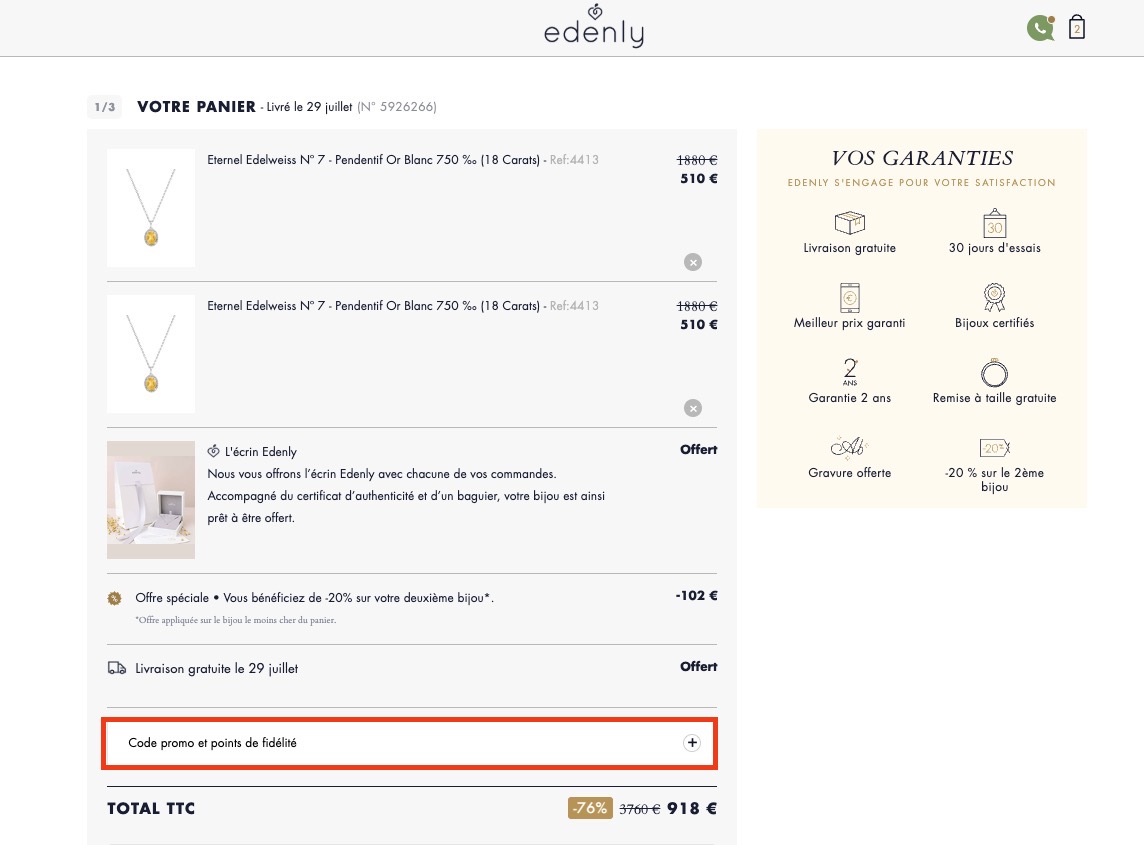Image resolution: width=1144 pixels, height=845 pixels.
Task: Click the special offer badge icon
Action: click(x=115, y=598)
